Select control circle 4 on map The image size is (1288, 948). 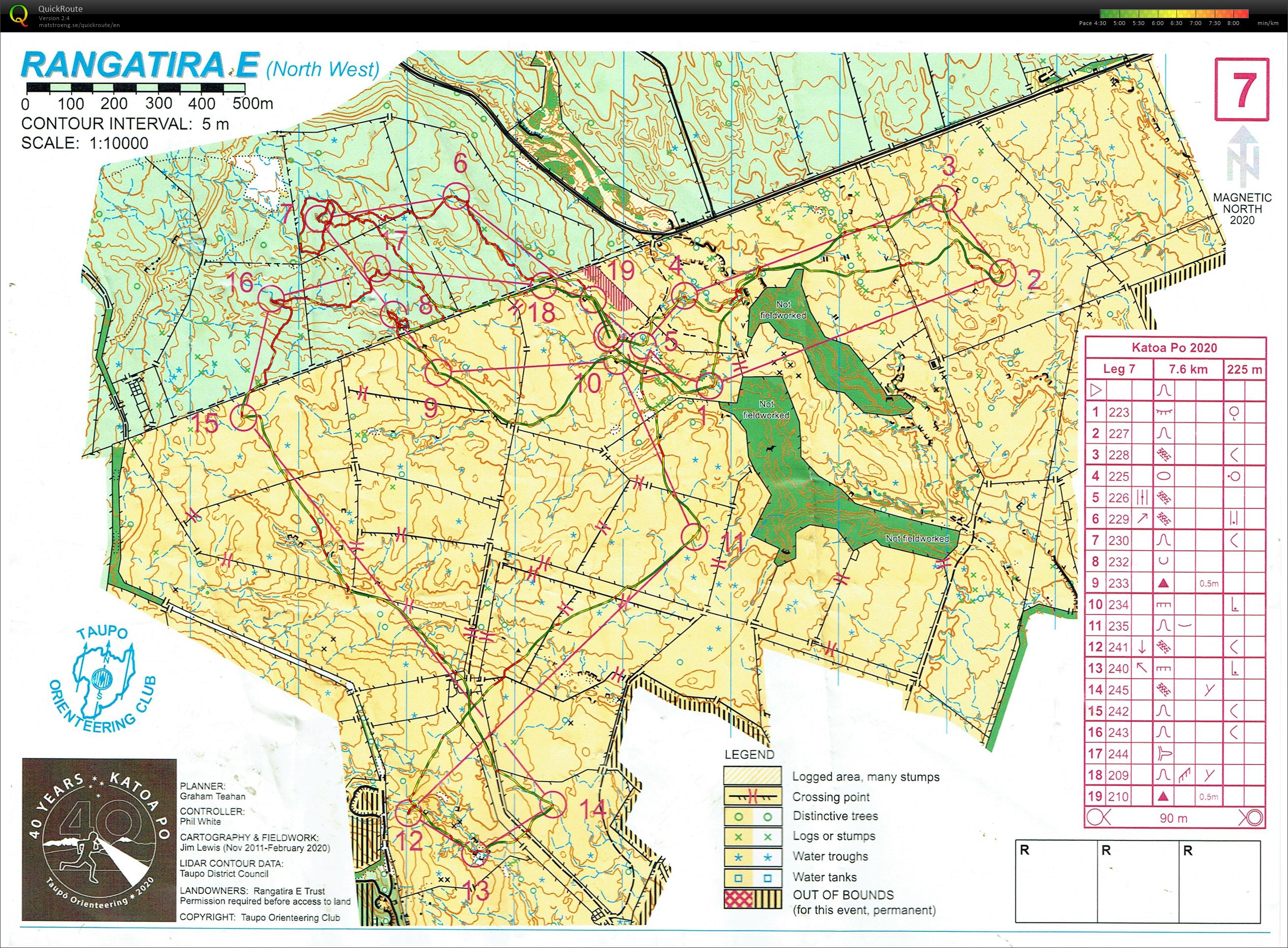(684, 296)
